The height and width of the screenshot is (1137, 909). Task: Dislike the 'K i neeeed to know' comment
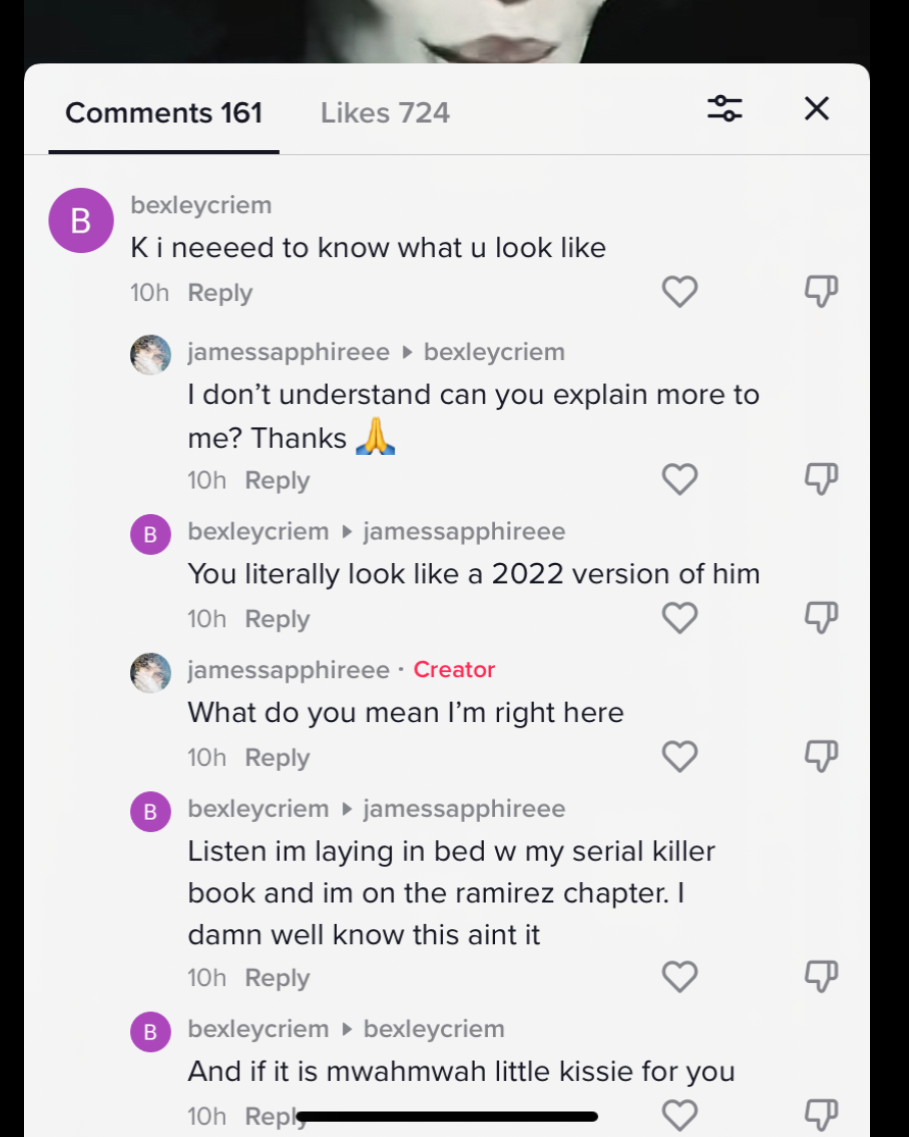(x=821, y=292)
